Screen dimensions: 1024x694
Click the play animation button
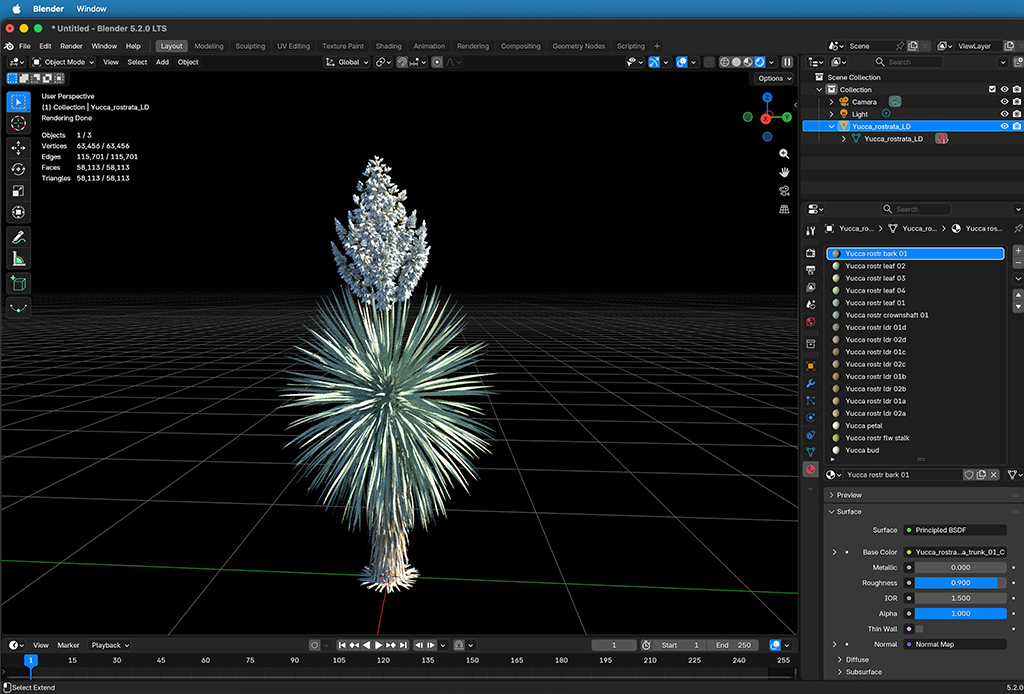point(379,645)
